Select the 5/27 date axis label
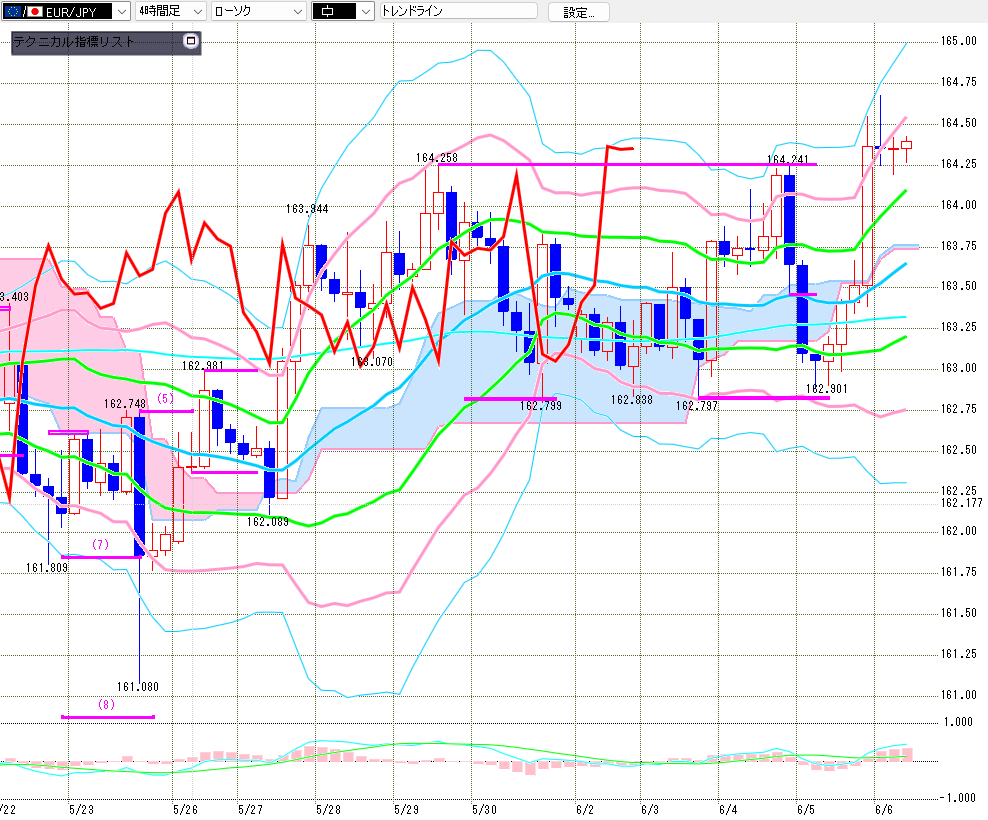Image resolution: width=988 pixels, height=820 pixels. click(x=250, y=810)
